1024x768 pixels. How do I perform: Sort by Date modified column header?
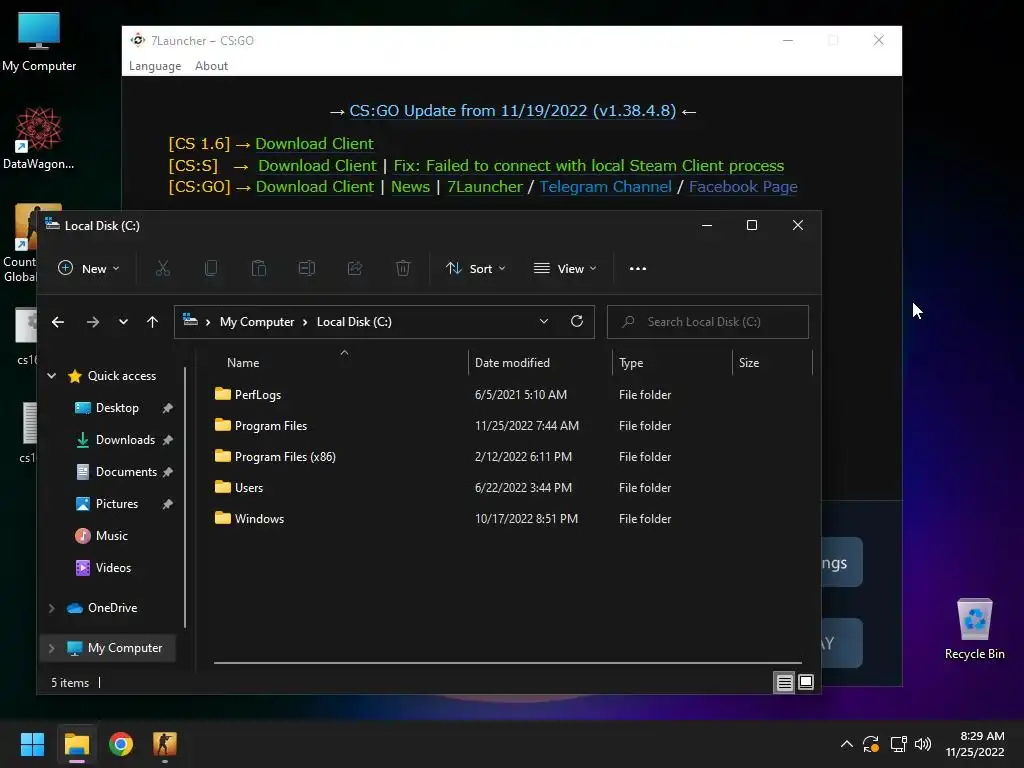coord(512,362)
